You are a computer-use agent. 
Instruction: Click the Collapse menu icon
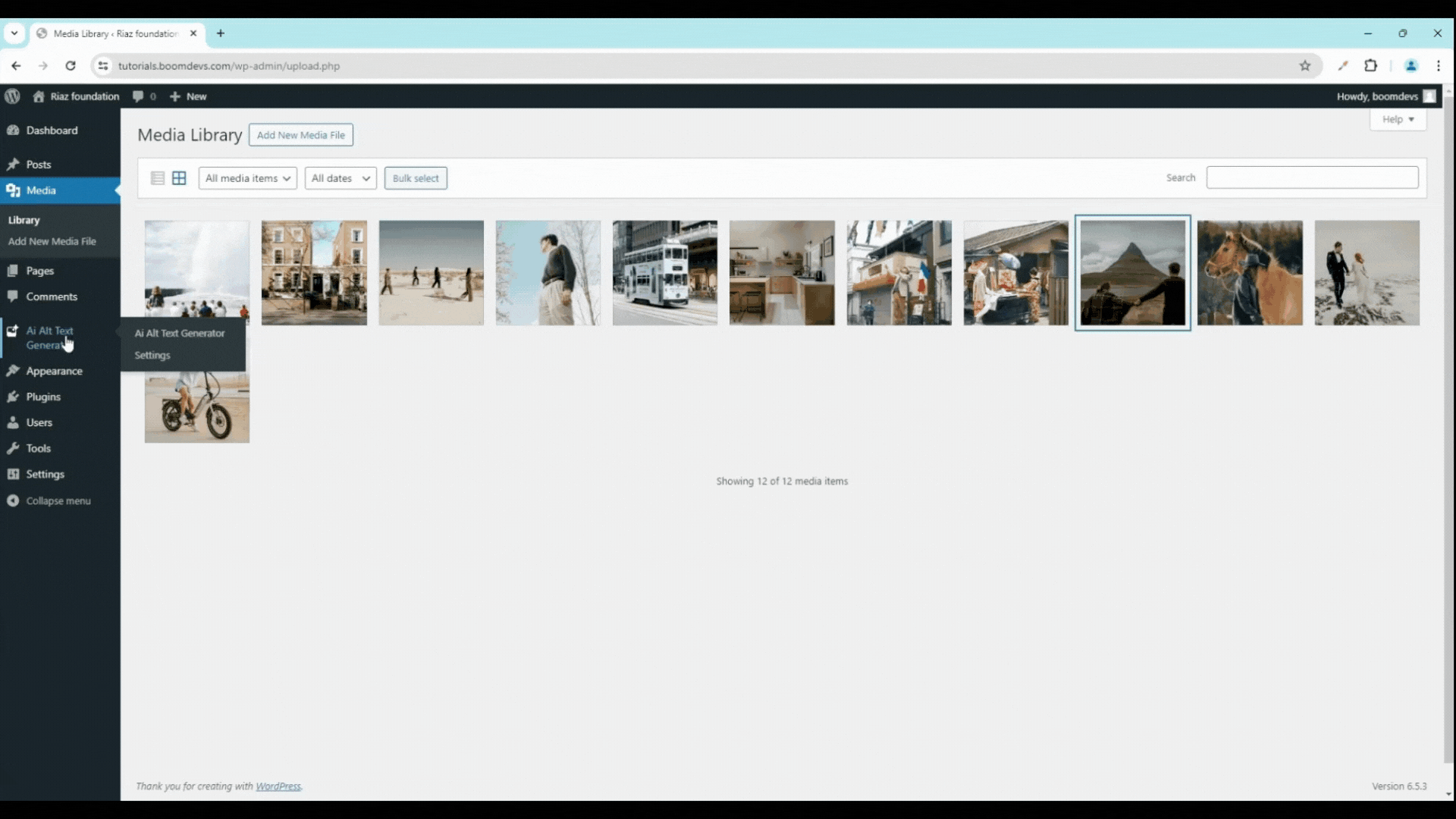pos(13,500)
